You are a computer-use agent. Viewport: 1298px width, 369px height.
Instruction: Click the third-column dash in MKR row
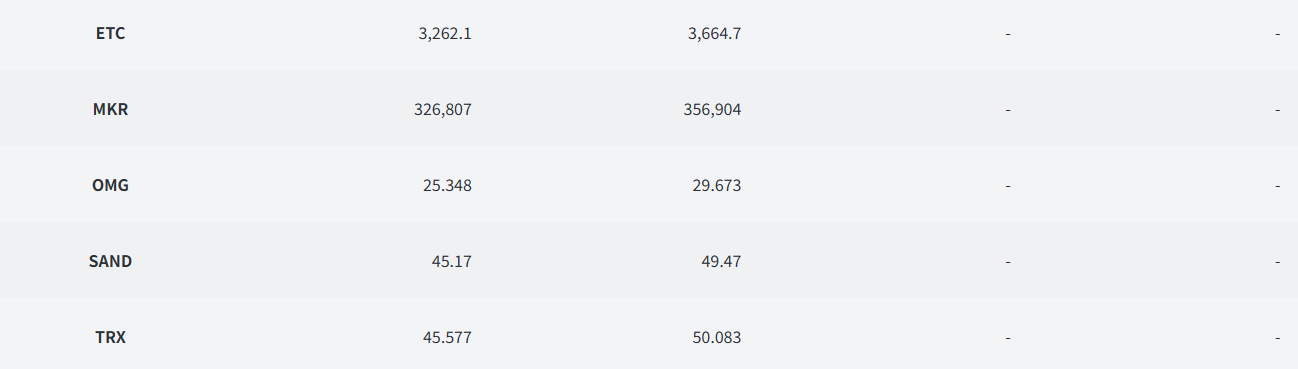(x=1008, y=110)
